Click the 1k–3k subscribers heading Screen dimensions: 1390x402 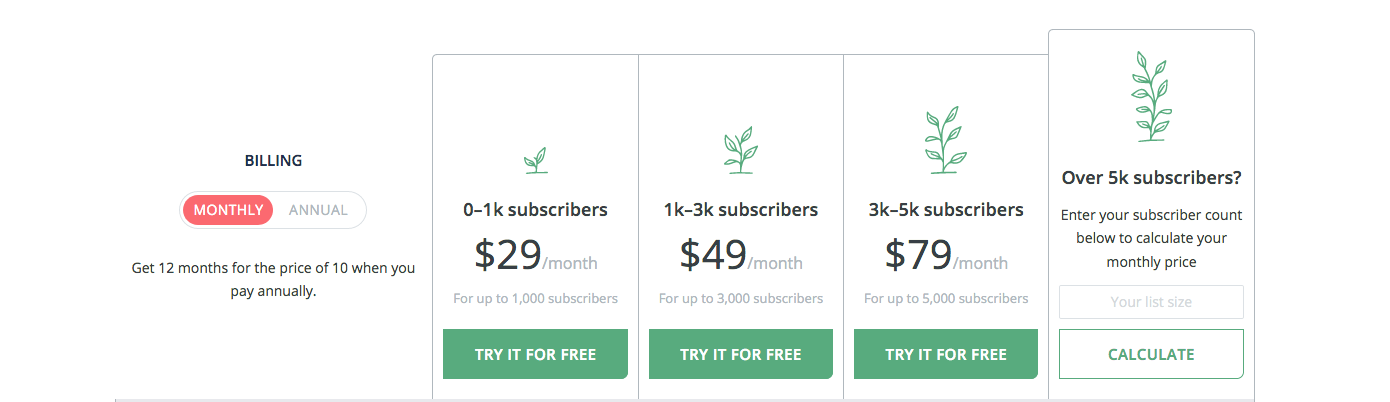coord(741,210)
